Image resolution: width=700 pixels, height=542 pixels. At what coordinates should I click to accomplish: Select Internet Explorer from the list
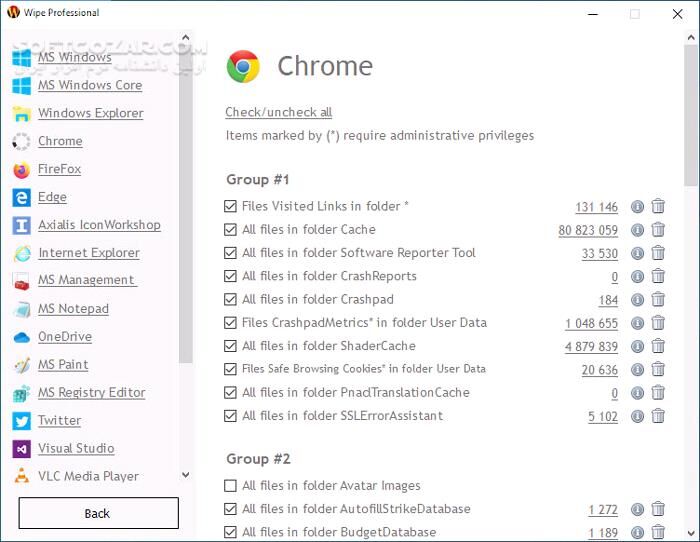pyautogui.click(x=88, y=253)
